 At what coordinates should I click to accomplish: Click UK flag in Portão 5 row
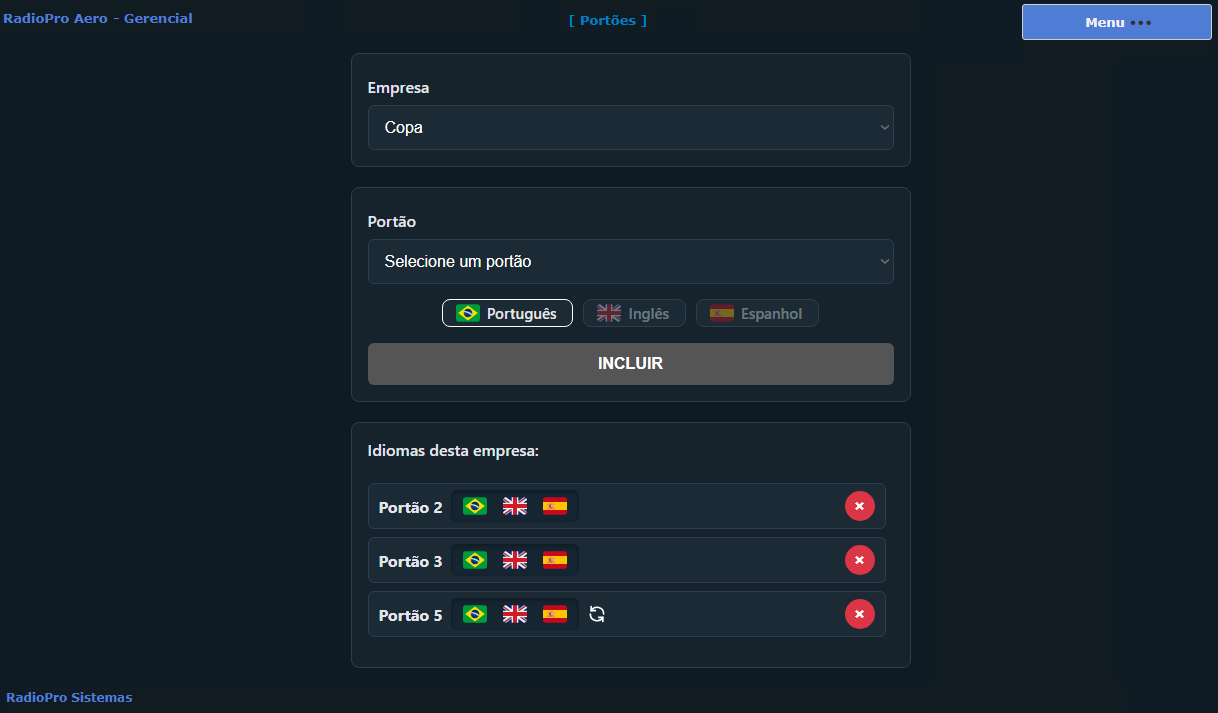point(515,614)
